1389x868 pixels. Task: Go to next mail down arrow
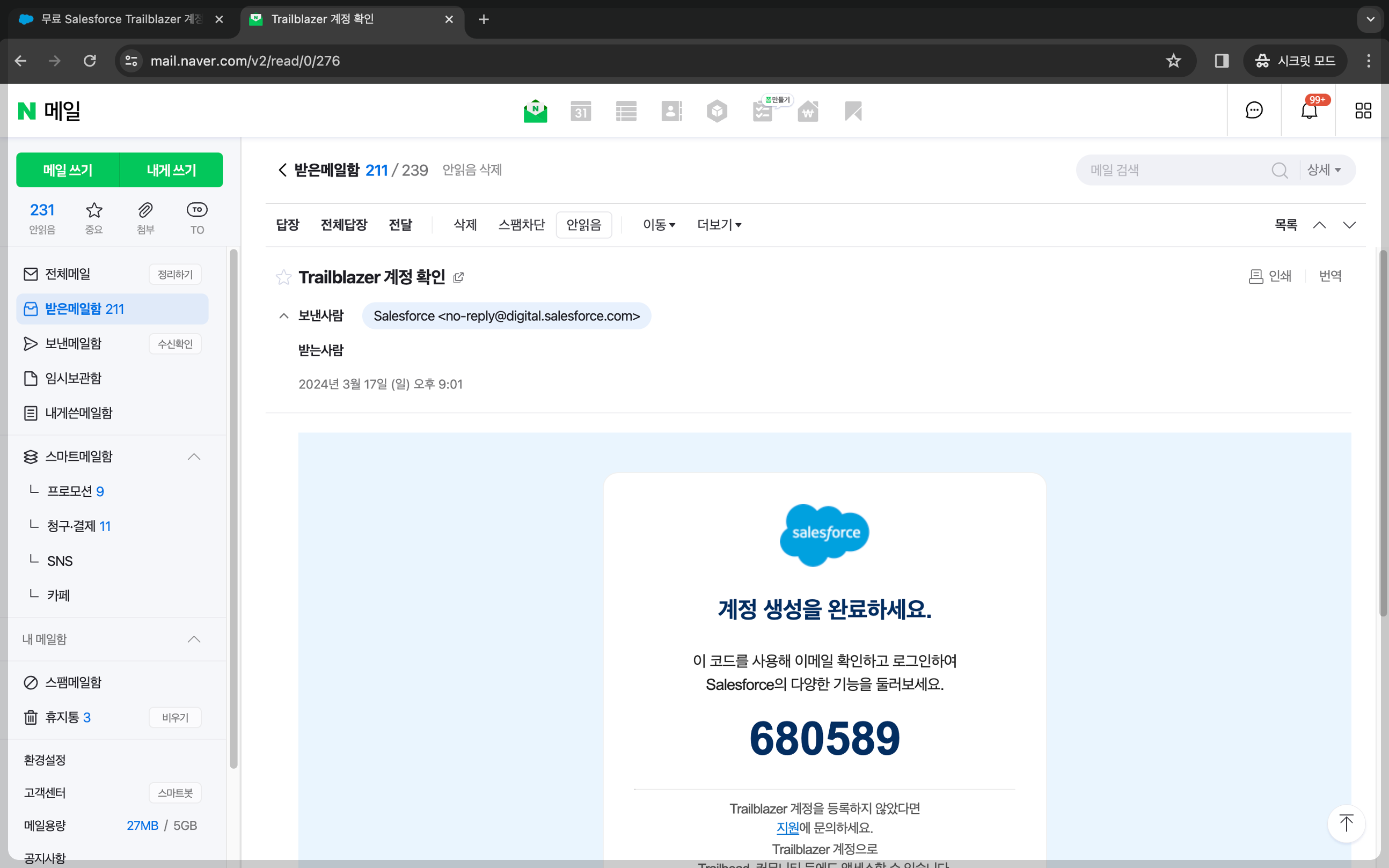(x=1349, y=224)
